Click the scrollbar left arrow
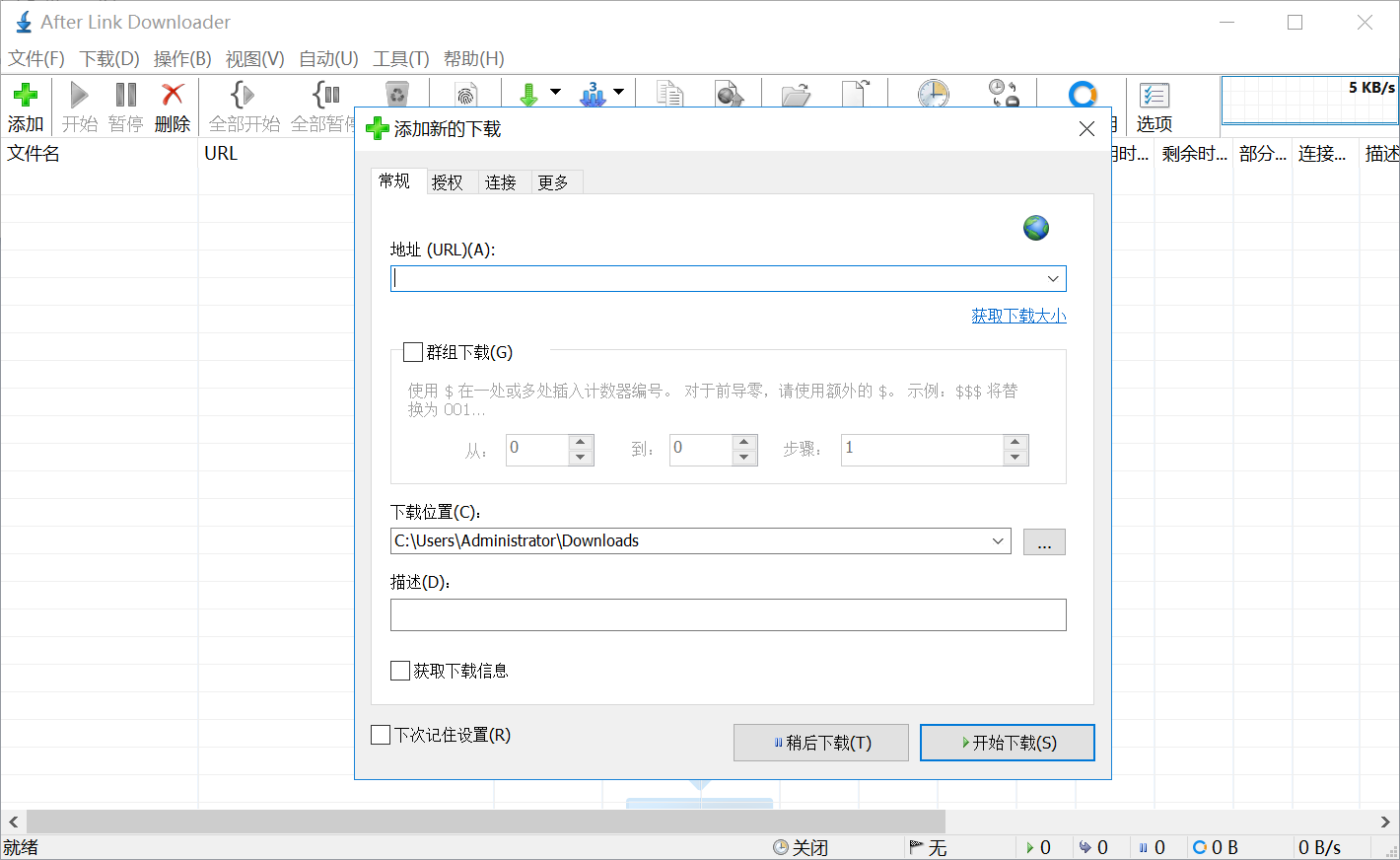 pos(14,822)
